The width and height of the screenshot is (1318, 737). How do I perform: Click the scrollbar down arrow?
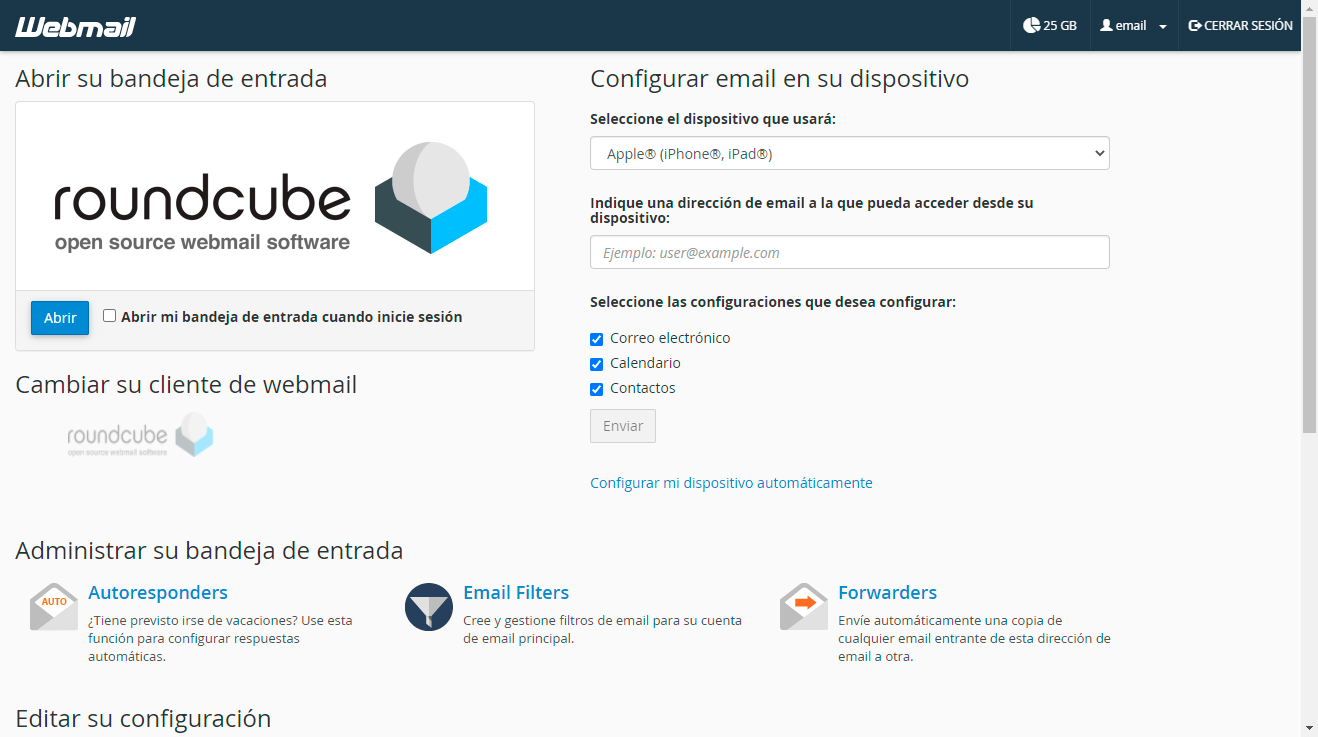coord(1309,728)
